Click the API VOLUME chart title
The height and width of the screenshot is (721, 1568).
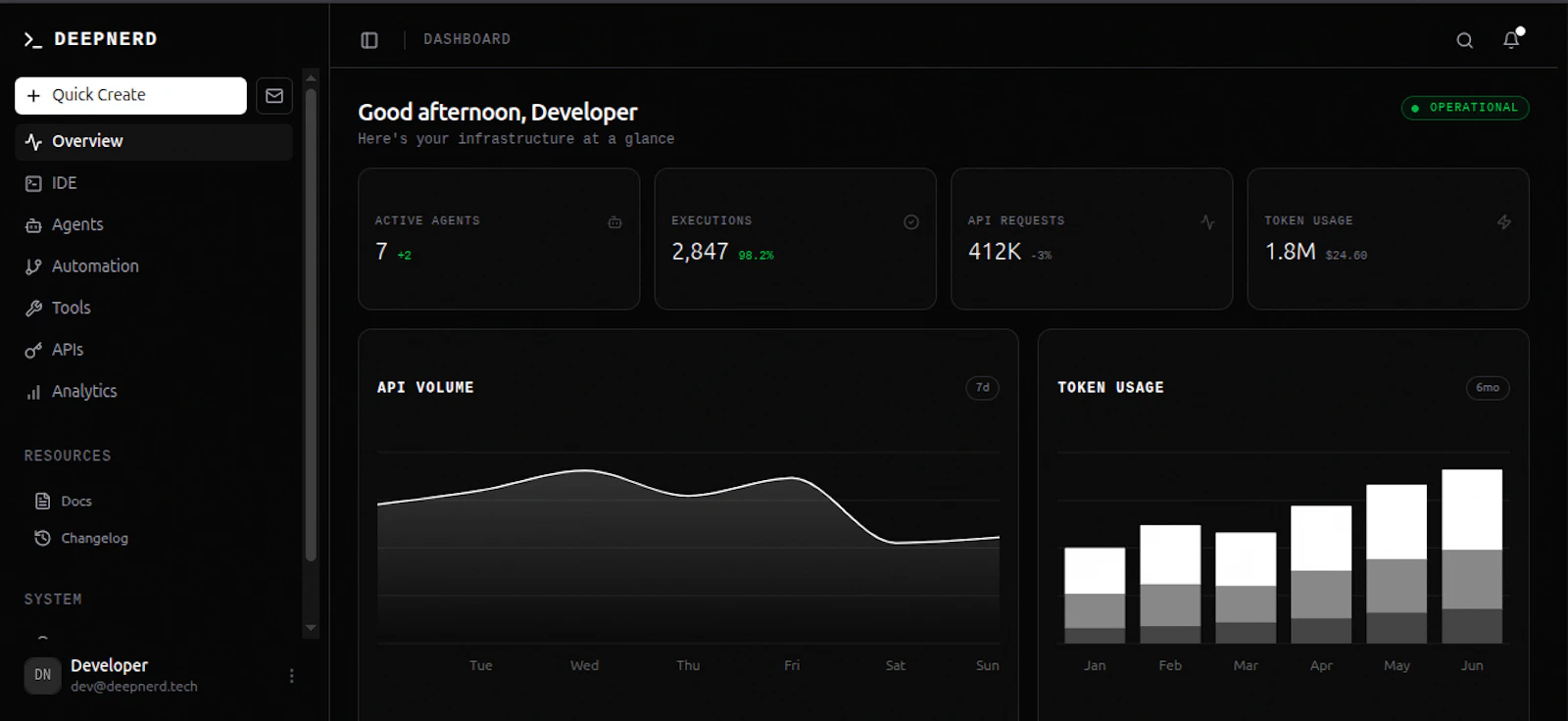pyautogui.click(x=425, y=388)
